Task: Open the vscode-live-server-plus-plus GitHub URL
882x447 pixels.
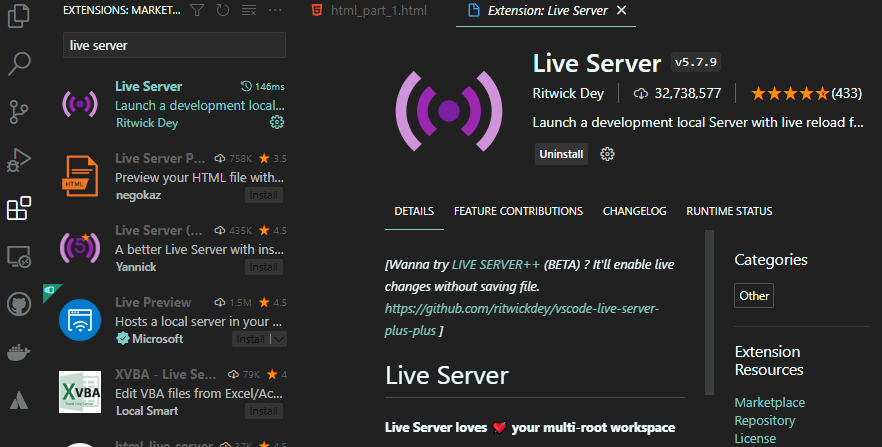Action: pos(521,319)
